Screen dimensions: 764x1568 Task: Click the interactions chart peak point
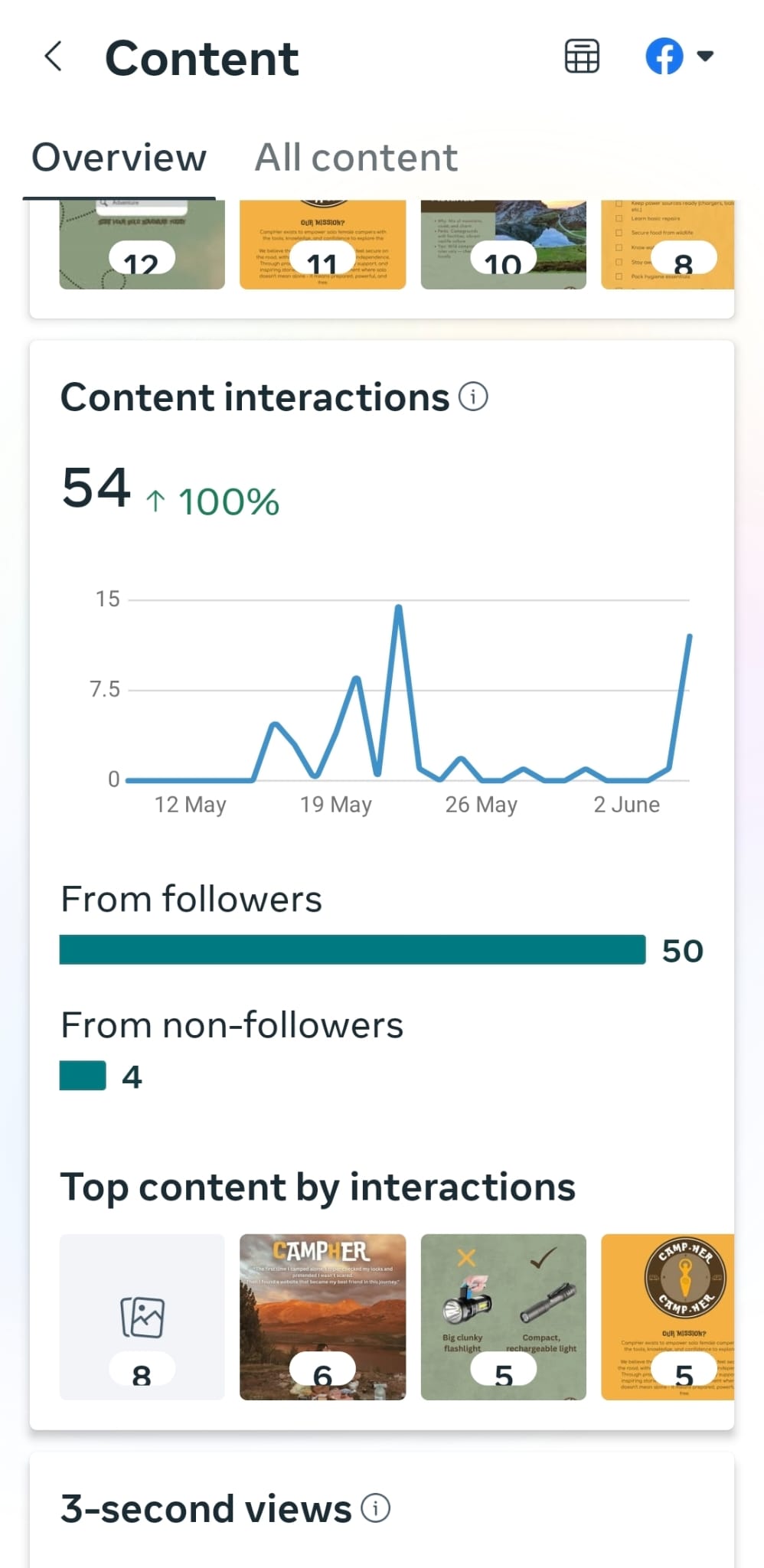click(x=398, y=608)
